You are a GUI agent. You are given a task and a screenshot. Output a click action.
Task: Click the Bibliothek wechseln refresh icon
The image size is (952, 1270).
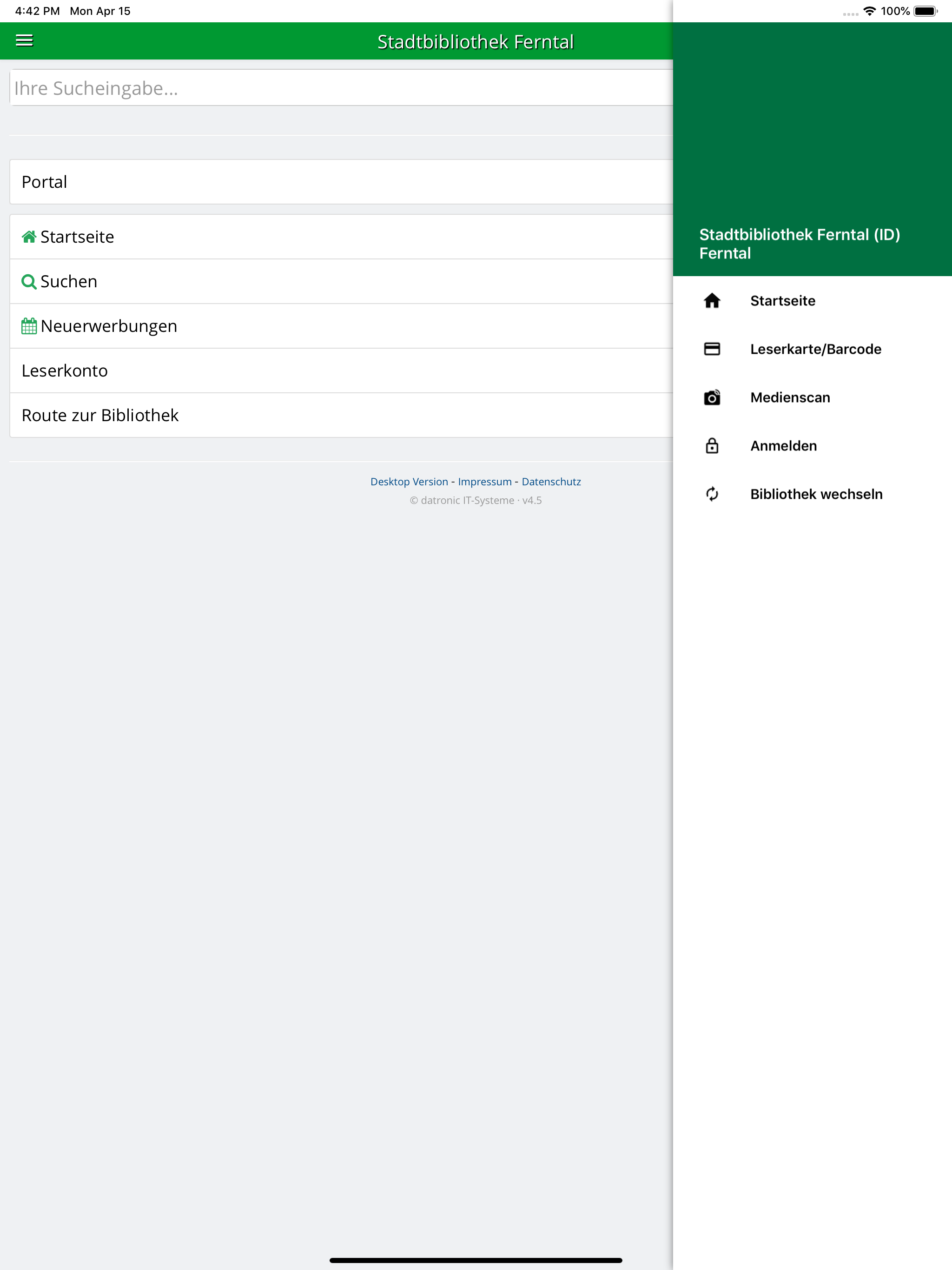pos(712,494)
